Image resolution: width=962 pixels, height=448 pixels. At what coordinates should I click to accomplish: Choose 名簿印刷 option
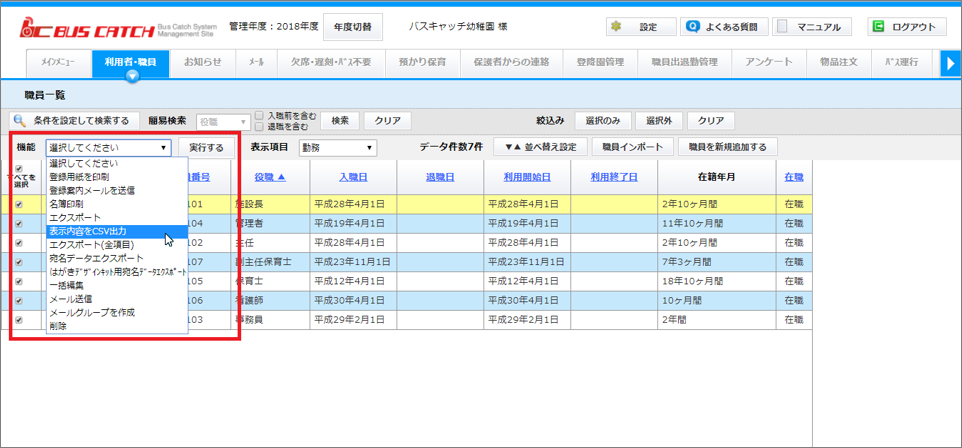tap(117, 204)
